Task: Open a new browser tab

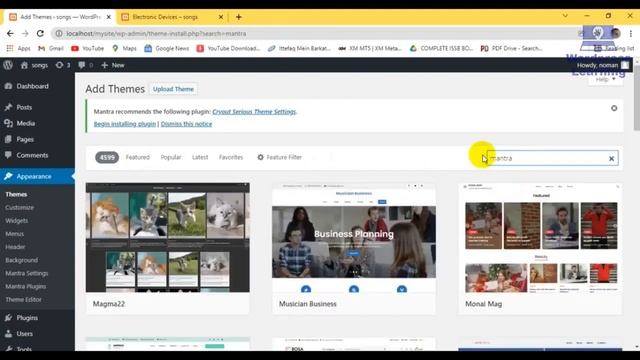Action: [239, 17]
